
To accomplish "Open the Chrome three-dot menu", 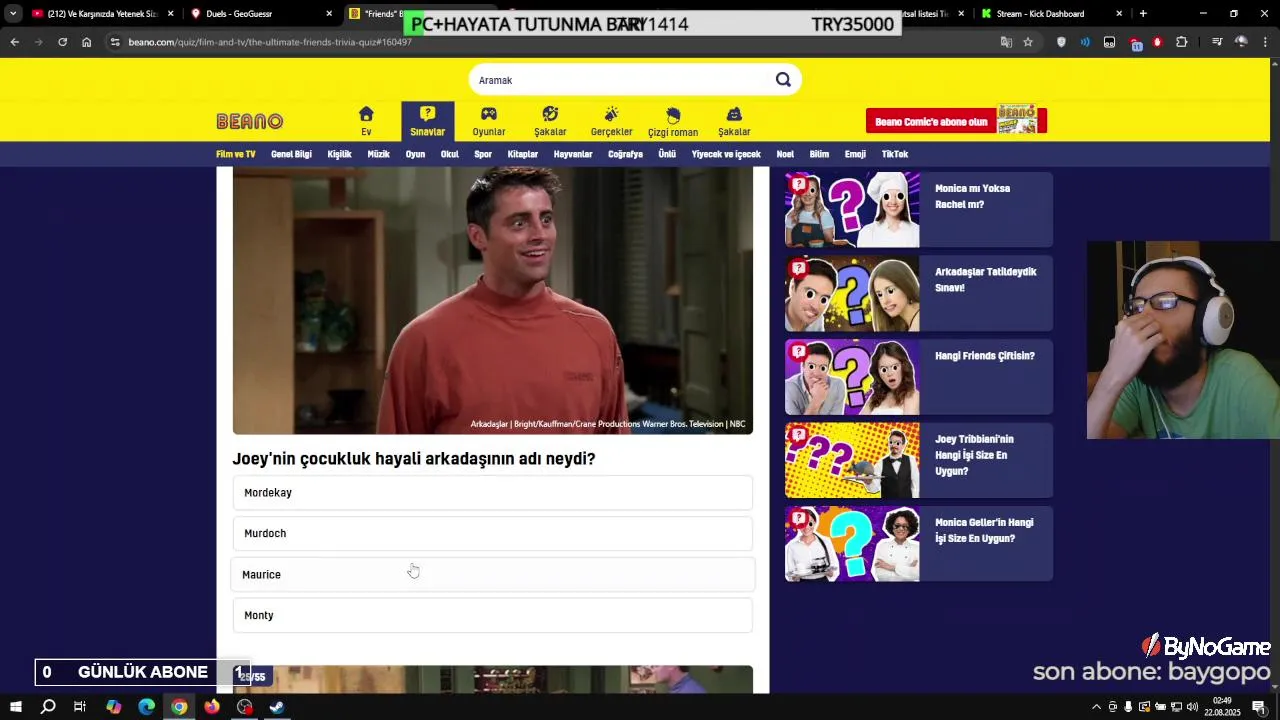I will click(x=1267, y=42).
